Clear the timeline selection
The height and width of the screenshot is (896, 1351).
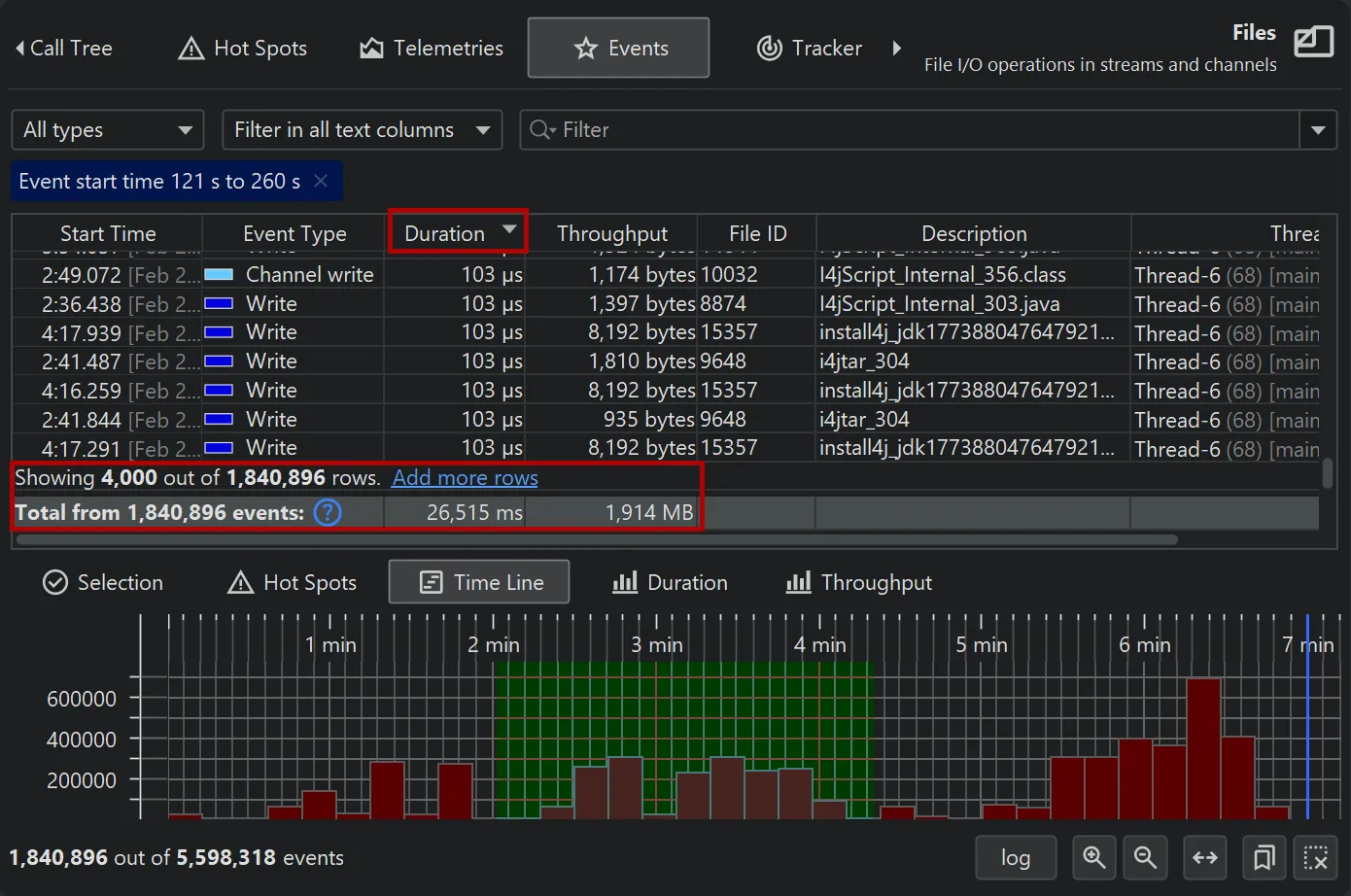pos(1317,858)
